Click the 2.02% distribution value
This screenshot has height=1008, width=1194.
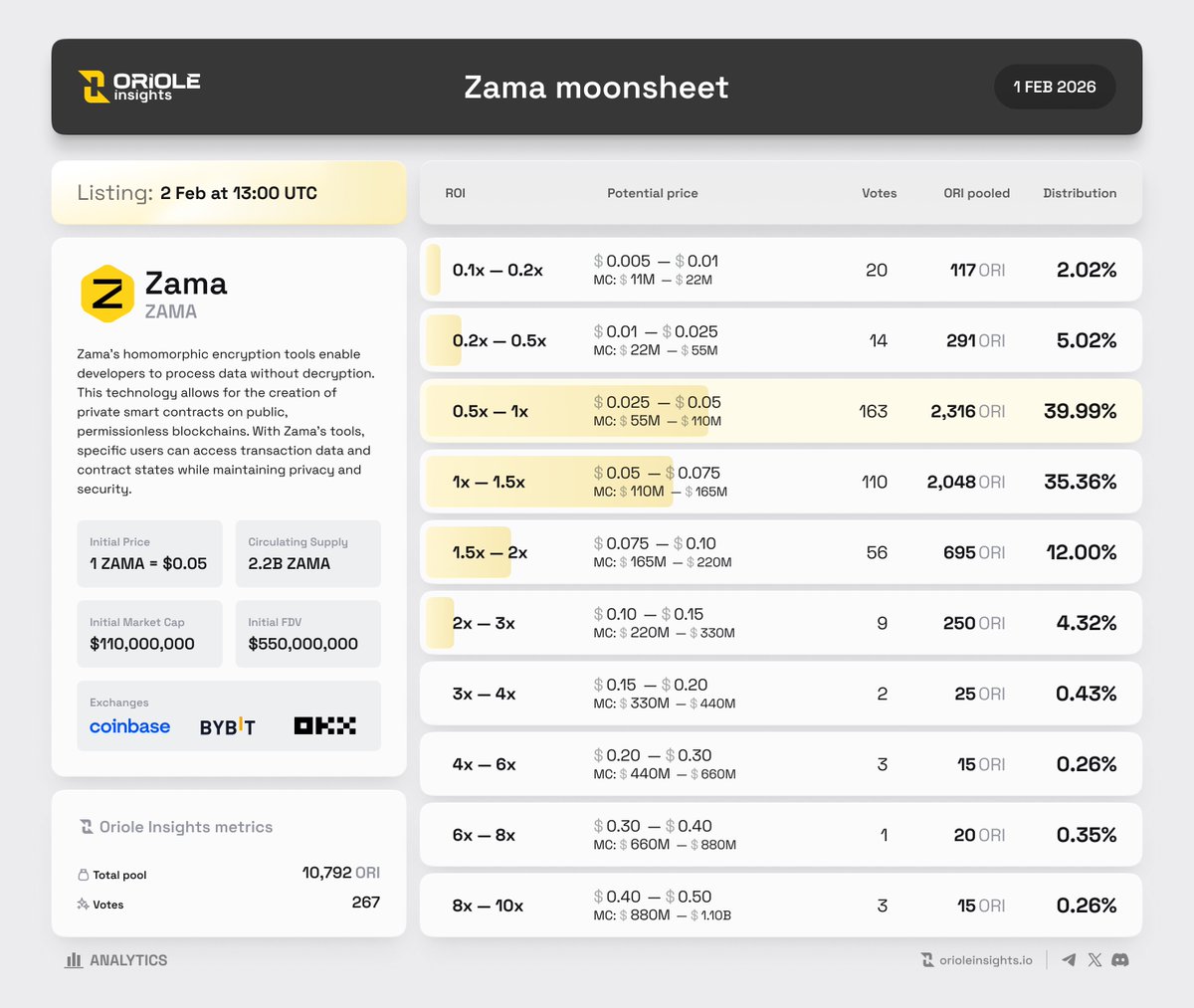pyautogui.click(x=1087, y=270)
